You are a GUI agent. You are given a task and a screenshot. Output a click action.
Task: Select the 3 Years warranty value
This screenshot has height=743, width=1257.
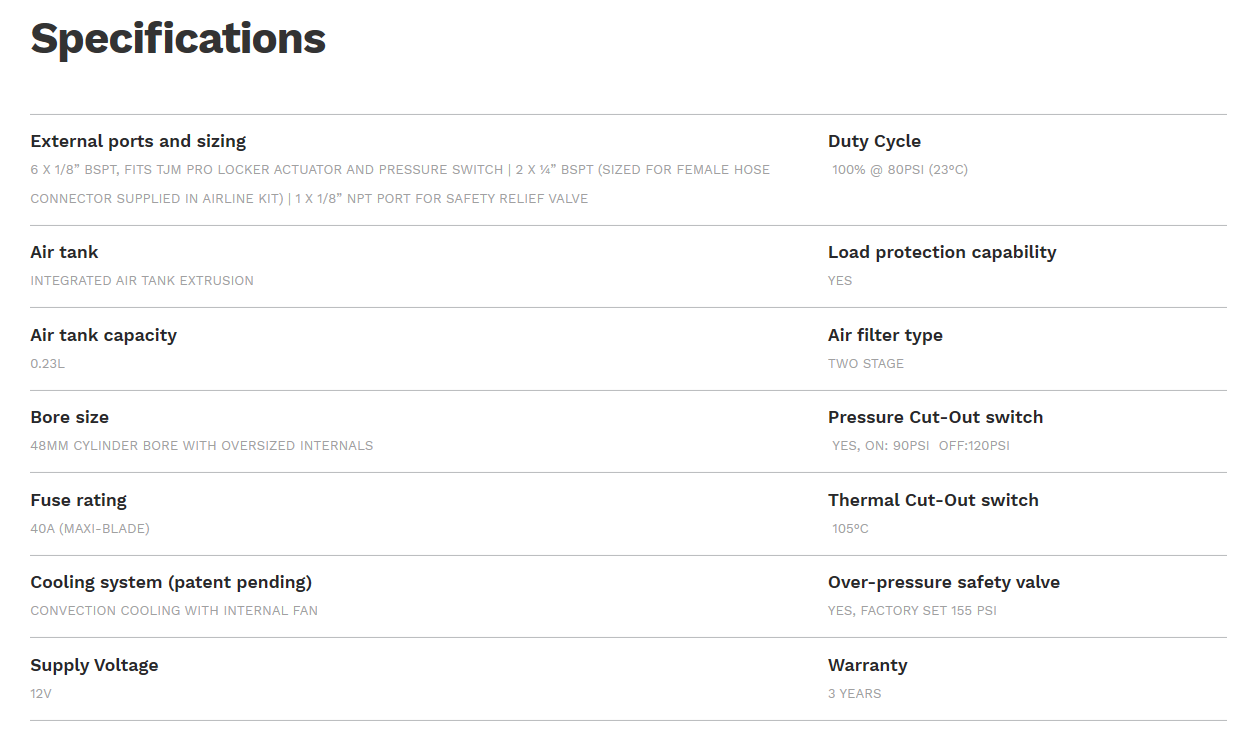(x=855, y=694)
